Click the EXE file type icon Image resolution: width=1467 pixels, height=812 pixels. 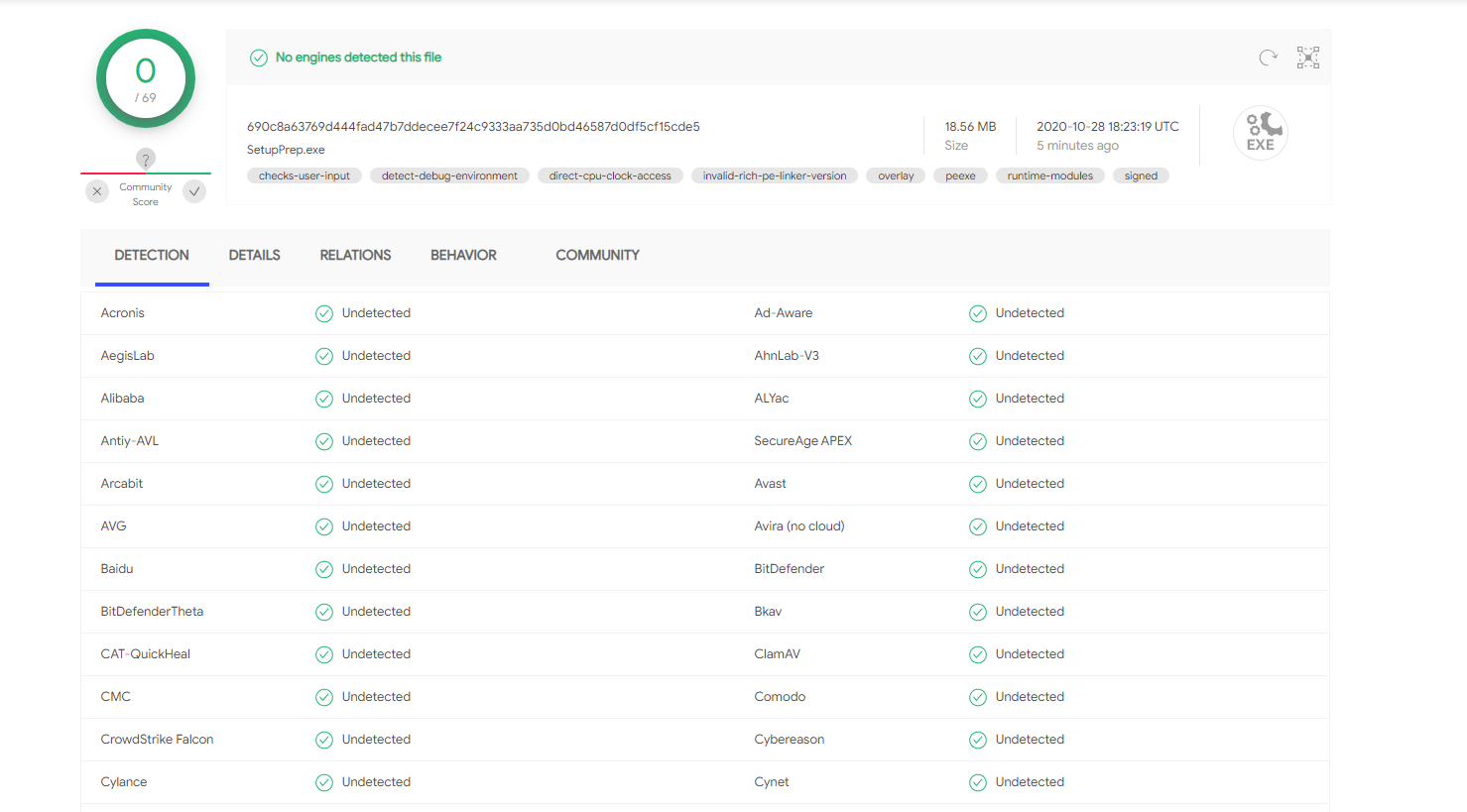point(1261,133)
